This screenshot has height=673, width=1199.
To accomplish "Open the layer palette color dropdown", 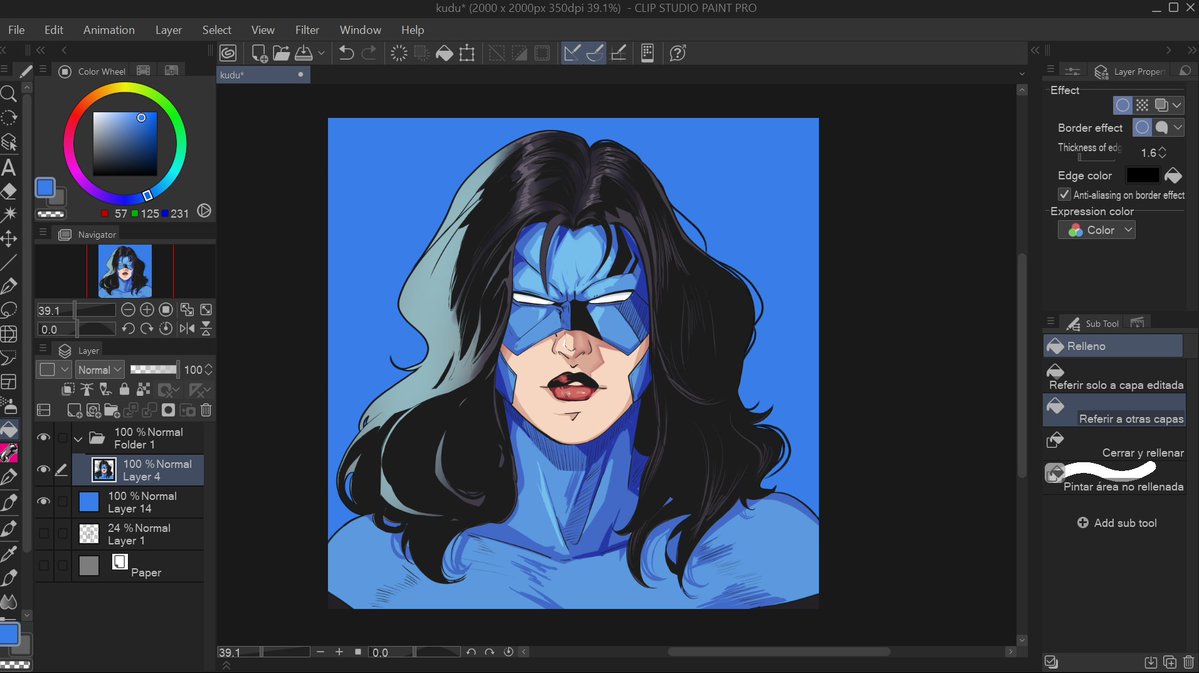I will [x=54, y=369].
